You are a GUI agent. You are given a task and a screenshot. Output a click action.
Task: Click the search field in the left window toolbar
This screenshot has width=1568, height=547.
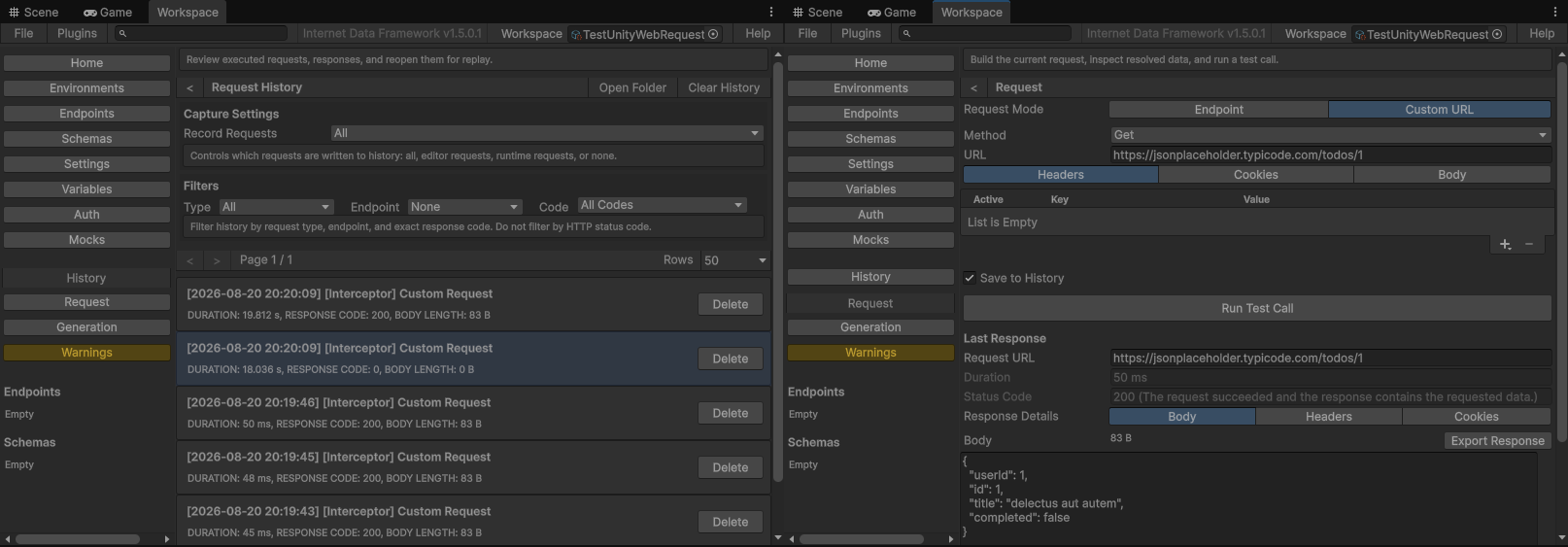pos(200,33)
